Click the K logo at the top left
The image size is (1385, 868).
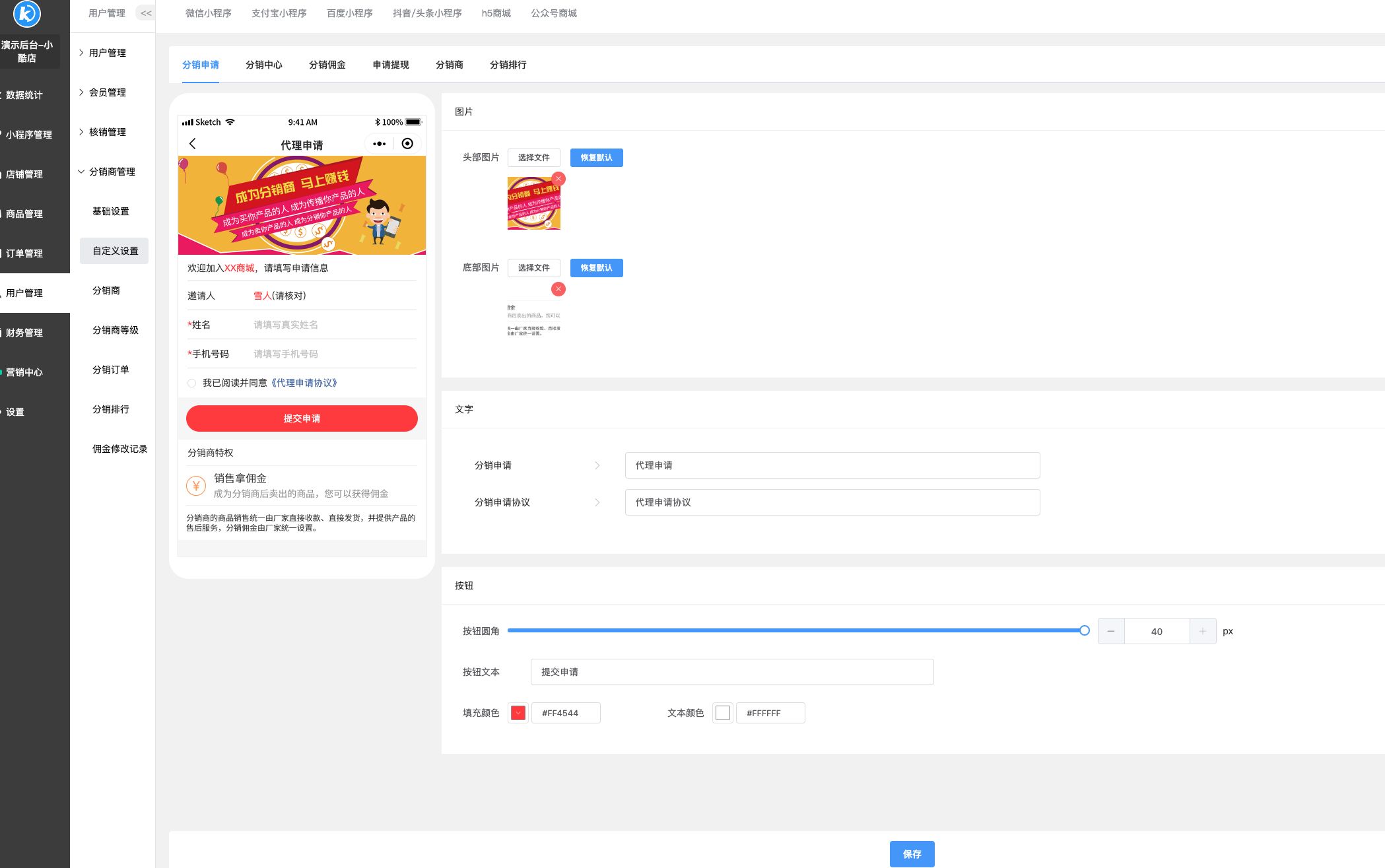27,13
